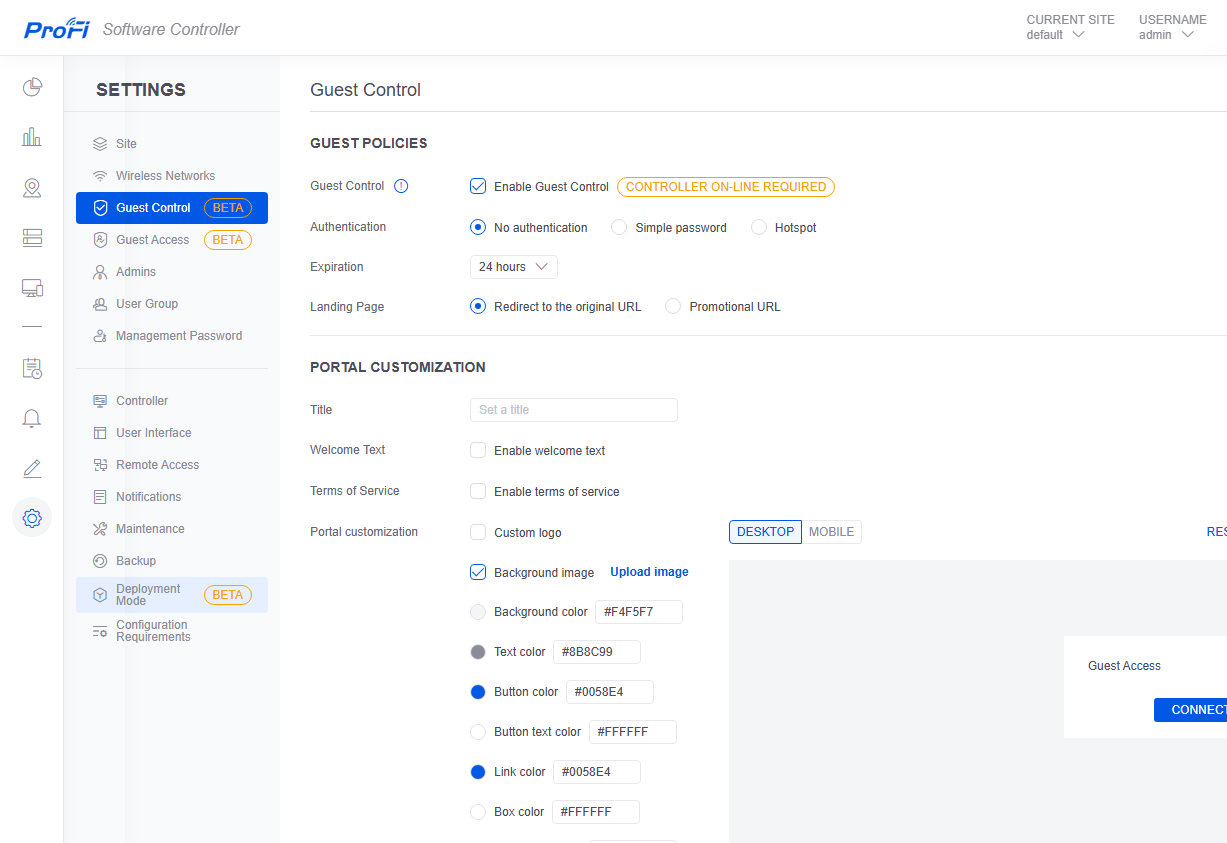Click the Upload image link
The image size is (1227, 843).
pos(649,572)
